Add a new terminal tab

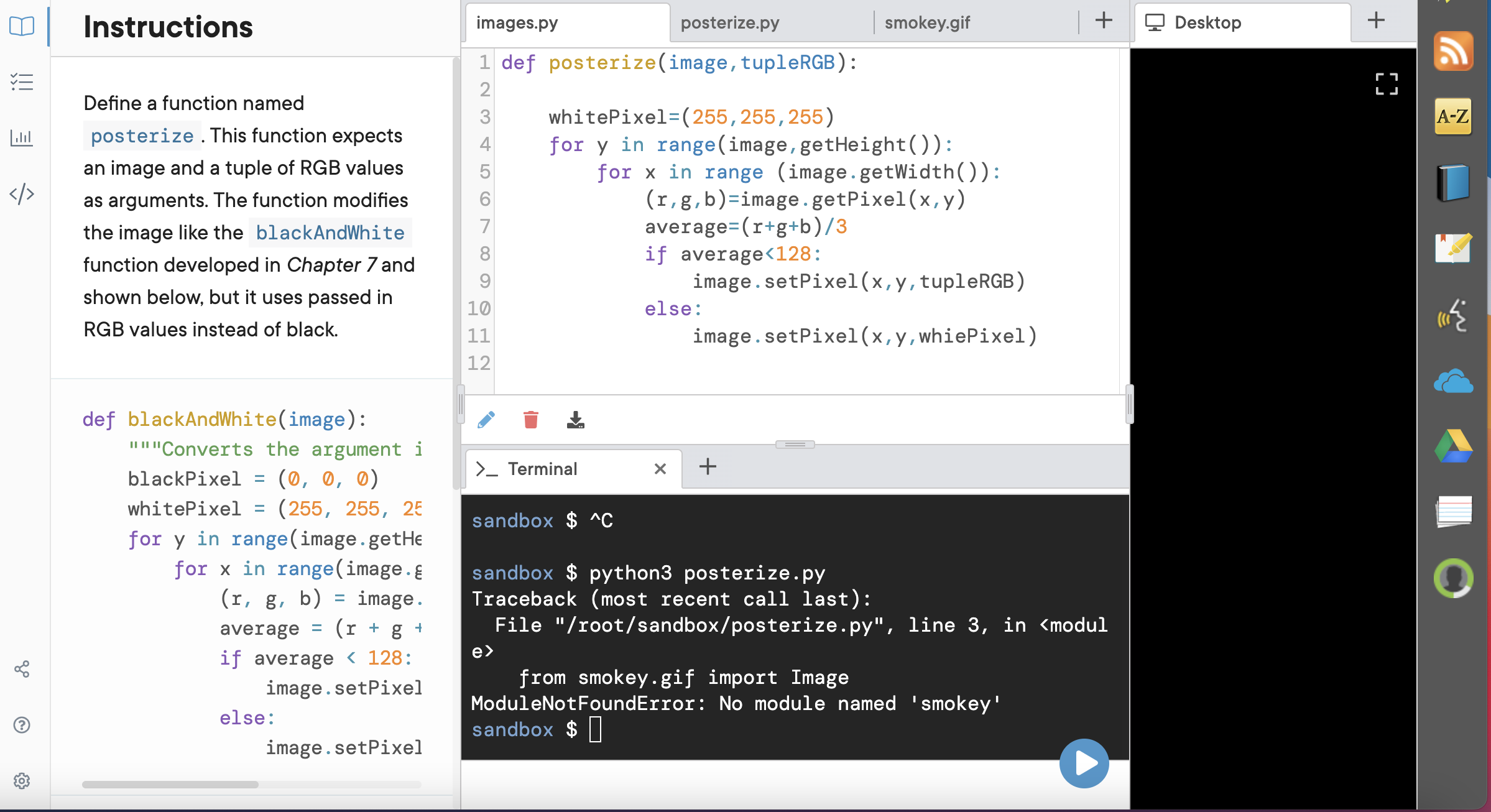[x=708, y=466]
